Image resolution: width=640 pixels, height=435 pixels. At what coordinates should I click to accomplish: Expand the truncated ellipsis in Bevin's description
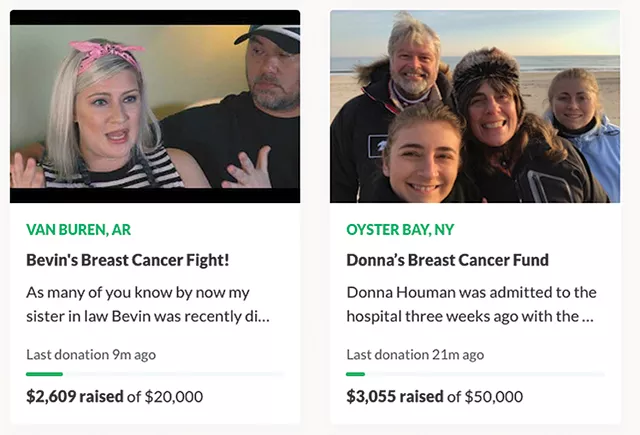(x=263, y=317)
